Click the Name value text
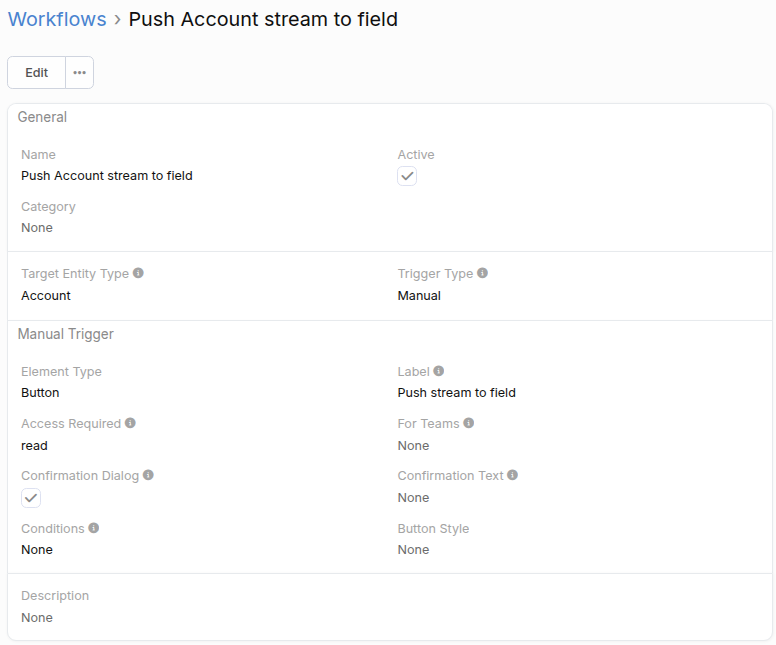This screenshot has height=645, width=776. pos(107,176)
